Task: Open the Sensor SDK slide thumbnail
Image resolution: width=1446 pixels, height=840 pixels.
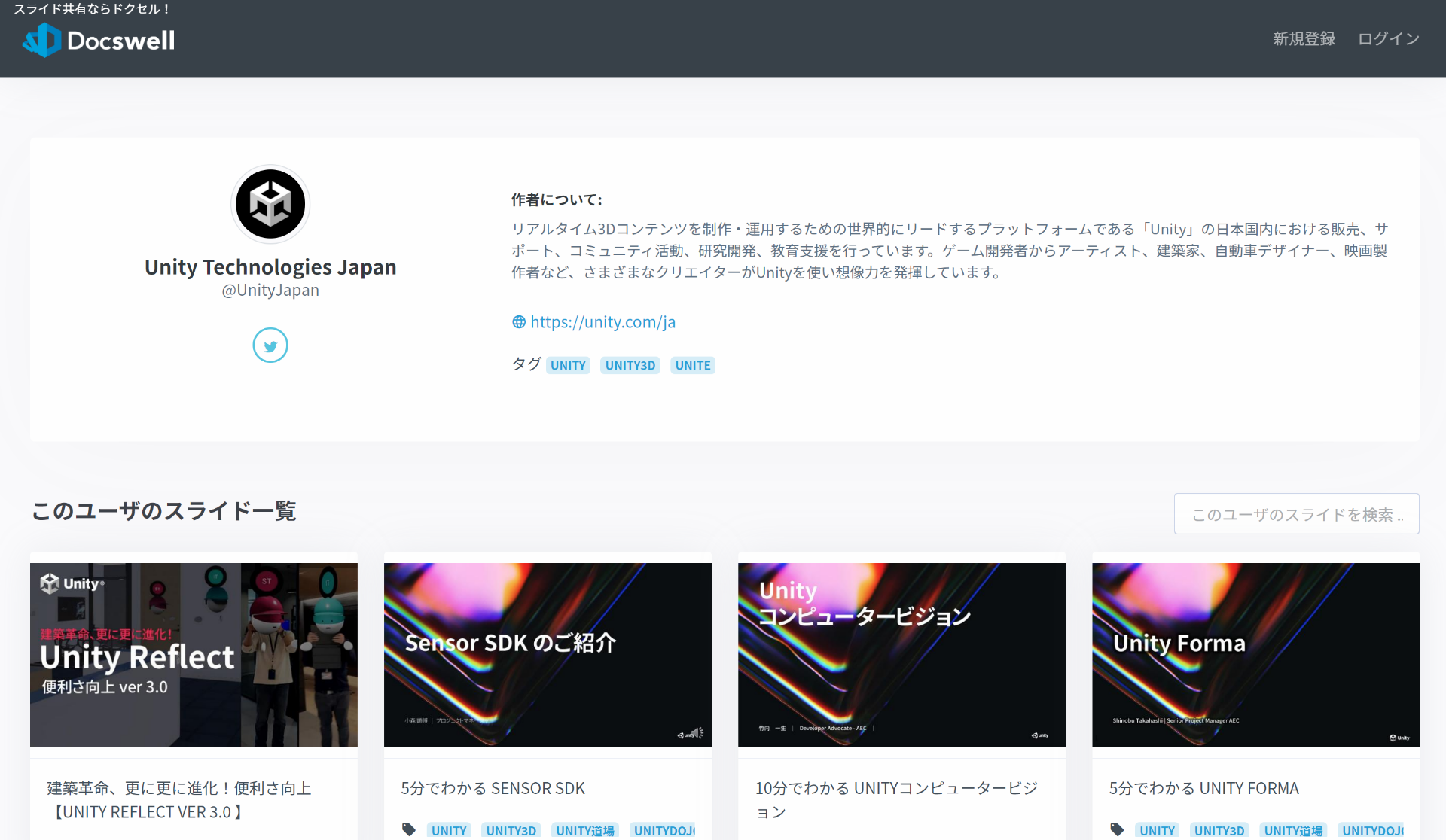Action: (x=548, y=655)
